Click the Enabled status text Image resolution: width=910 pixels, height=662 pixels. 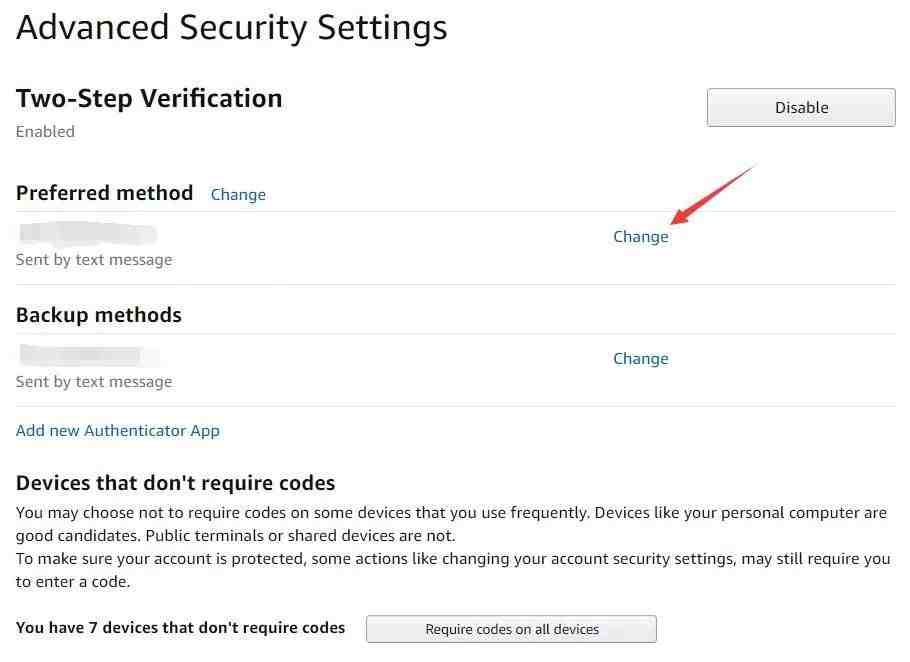[x=45, y=132]
